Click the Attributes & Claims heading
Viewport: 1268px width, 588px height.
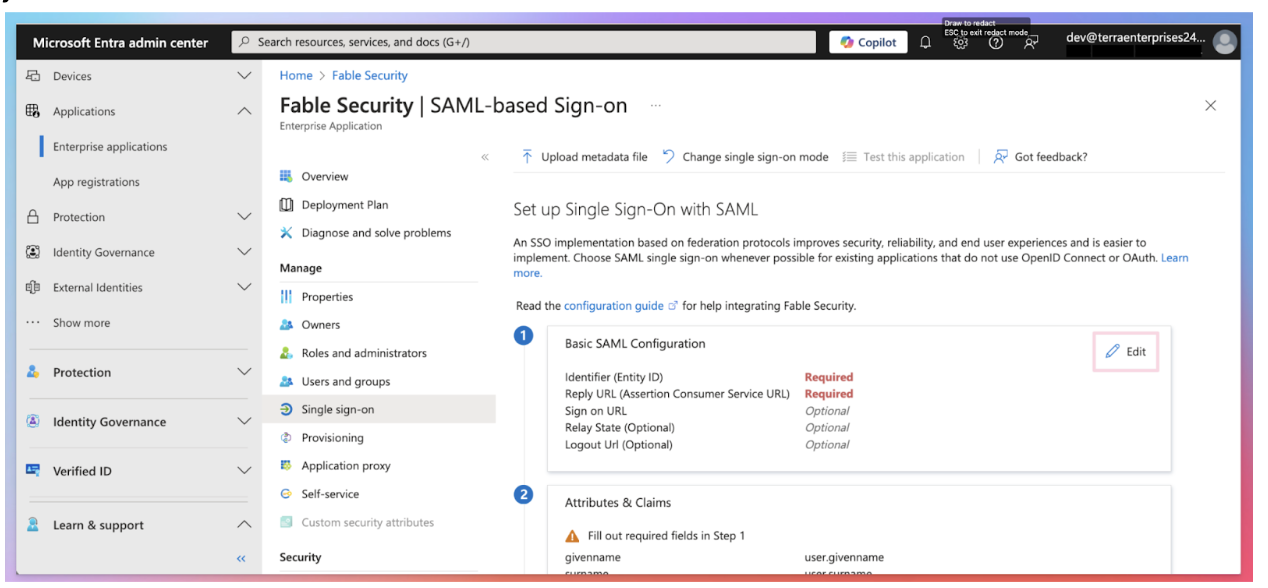[x=618, y=503]
